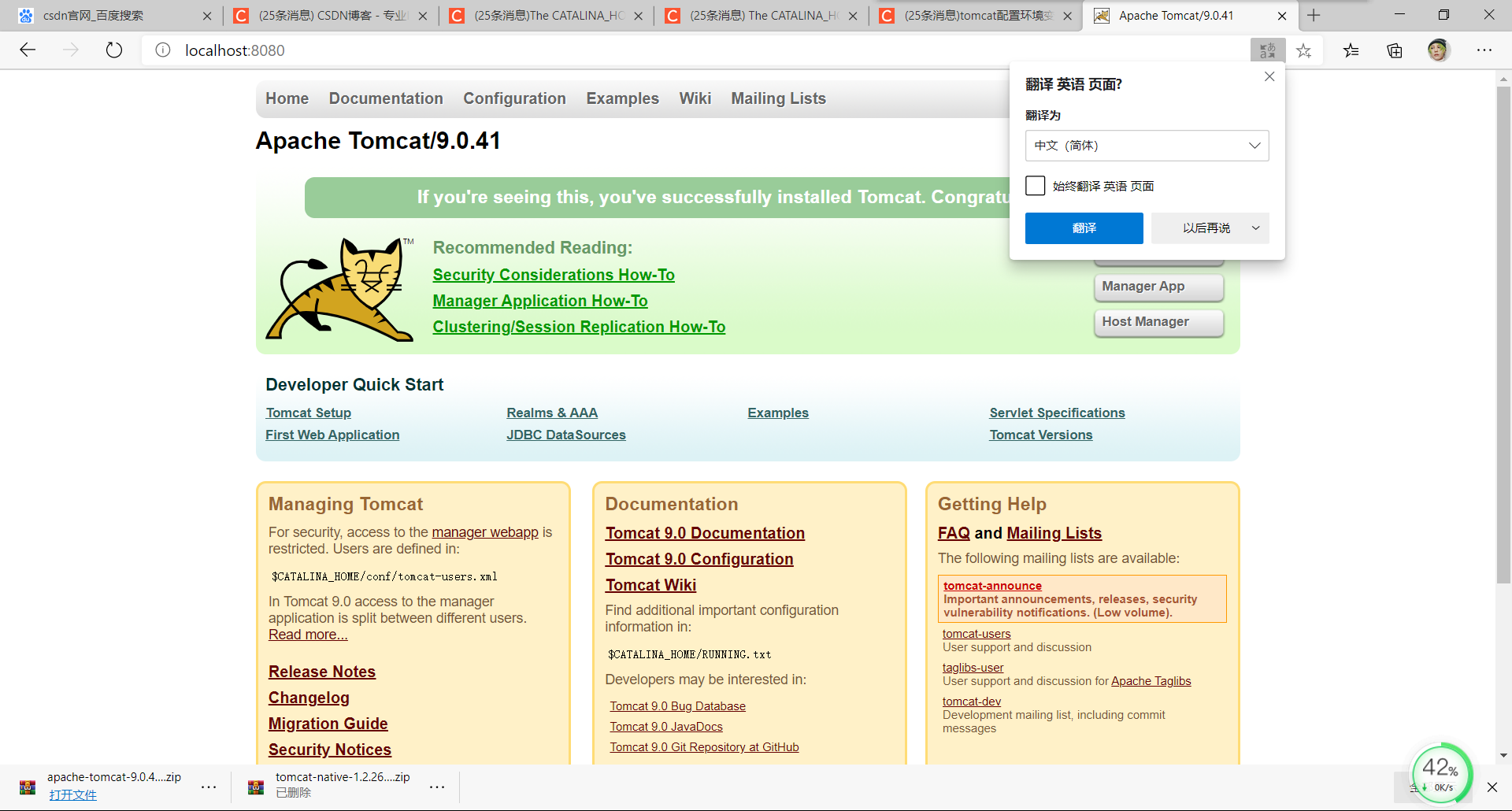This screenshot has height=811, width=1512.
Task: Open Tomcat Wiki link
Action: coord(650,585)
